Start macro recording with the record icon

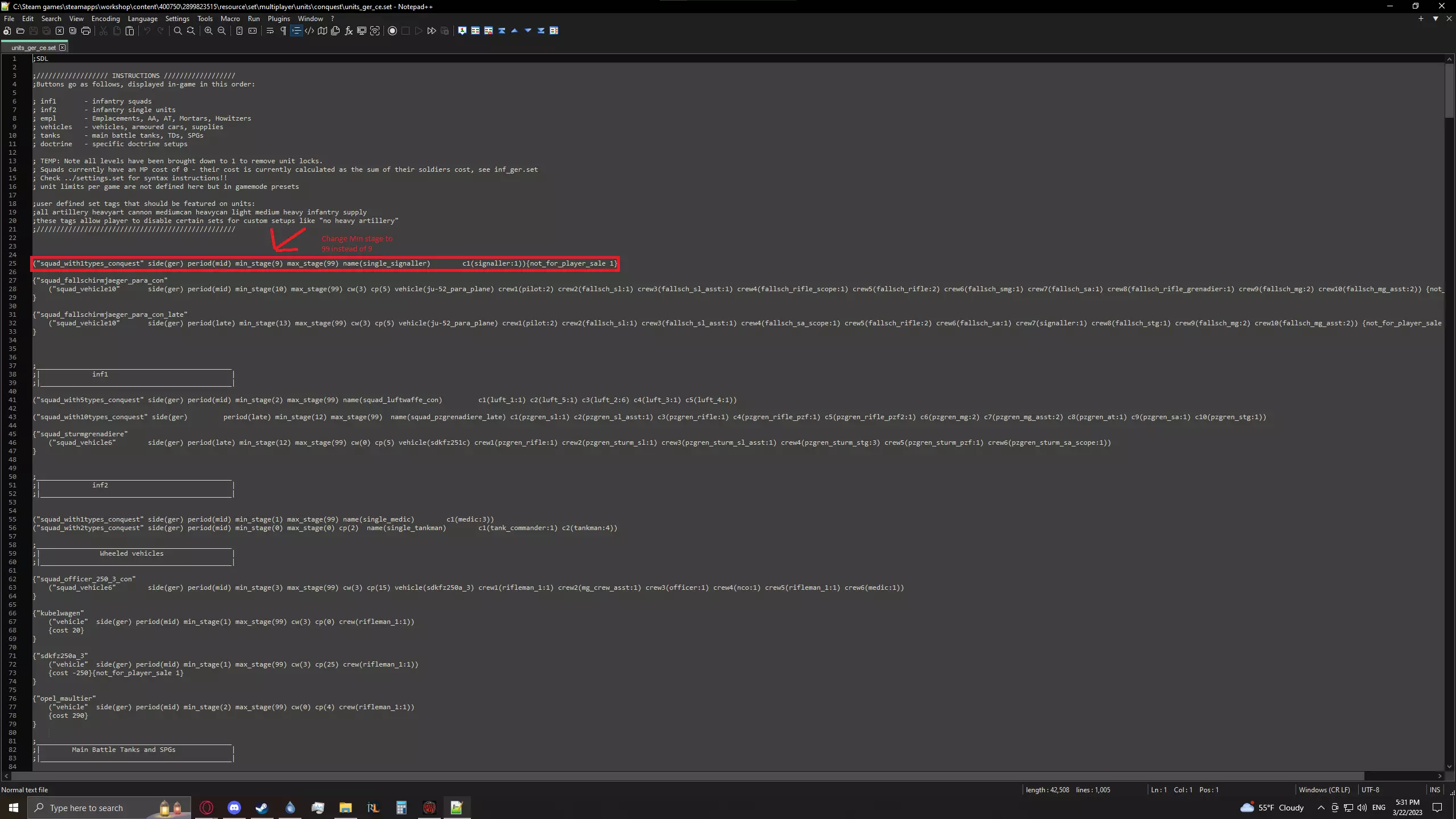(x=392, y=31)
